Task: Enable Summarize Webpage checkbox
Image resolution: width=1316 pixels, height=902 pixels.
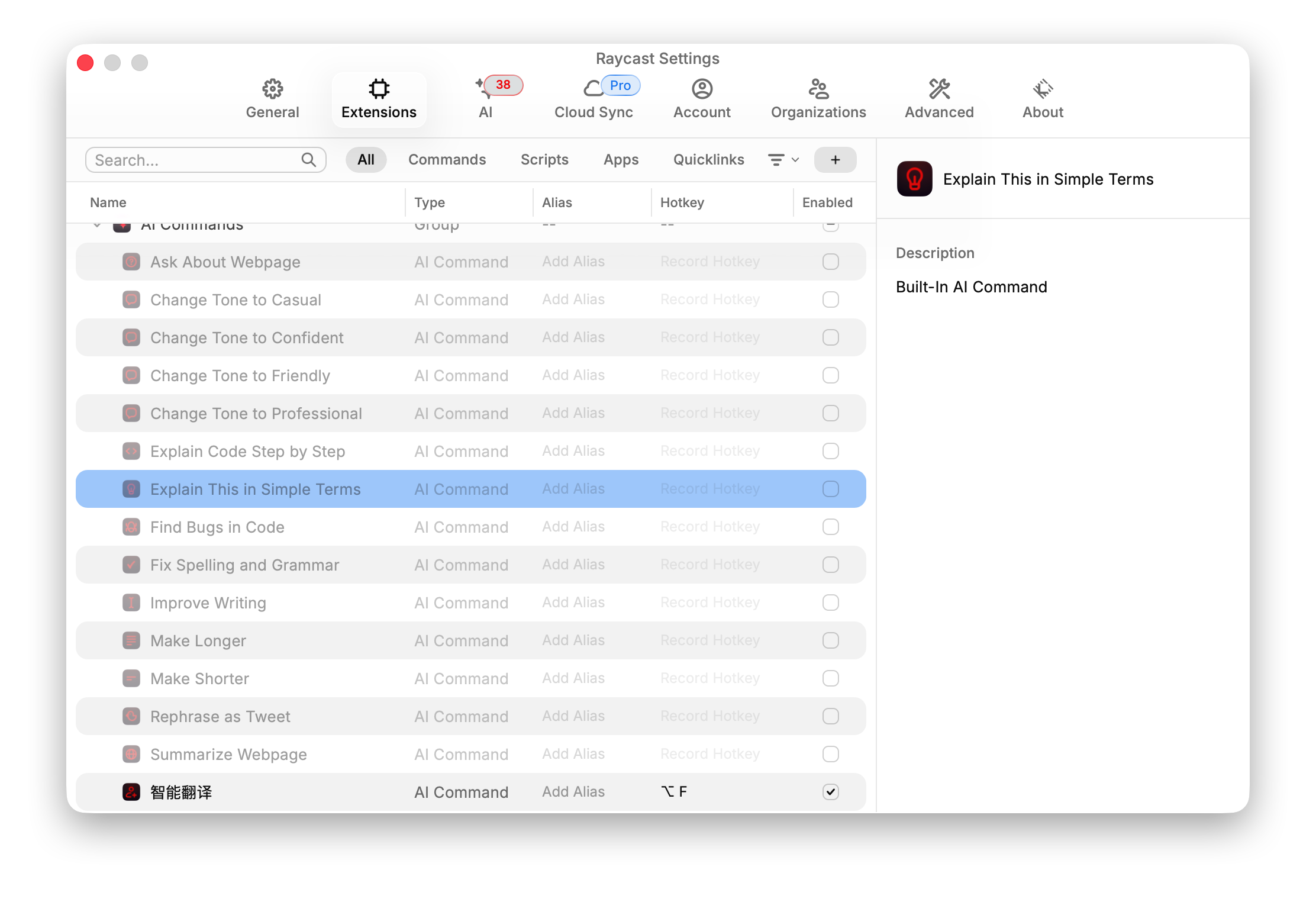Action: 831,754
